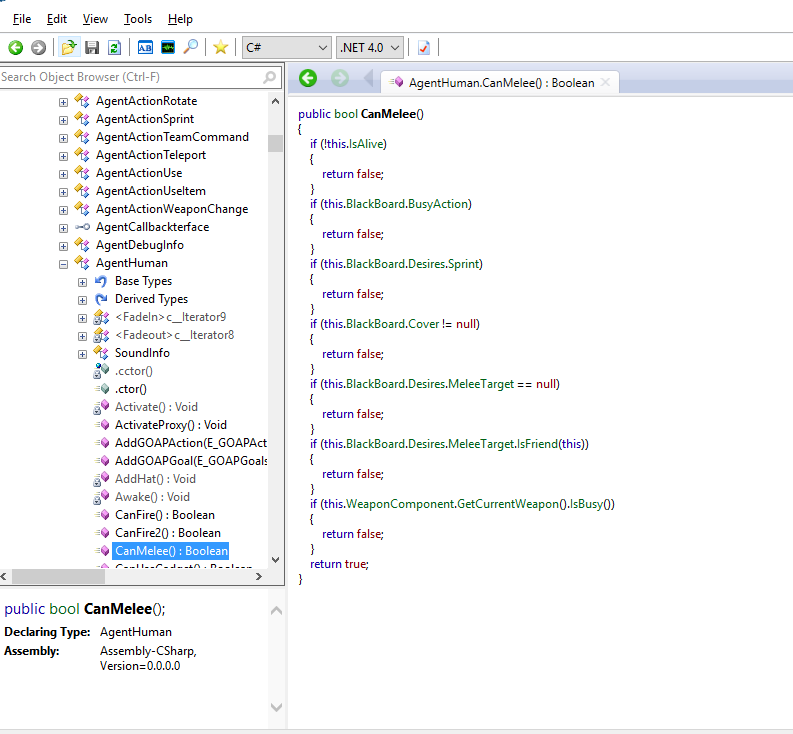Open the C# language dropdown
This screenshot has width=793, height=734.
click(286, 47)
